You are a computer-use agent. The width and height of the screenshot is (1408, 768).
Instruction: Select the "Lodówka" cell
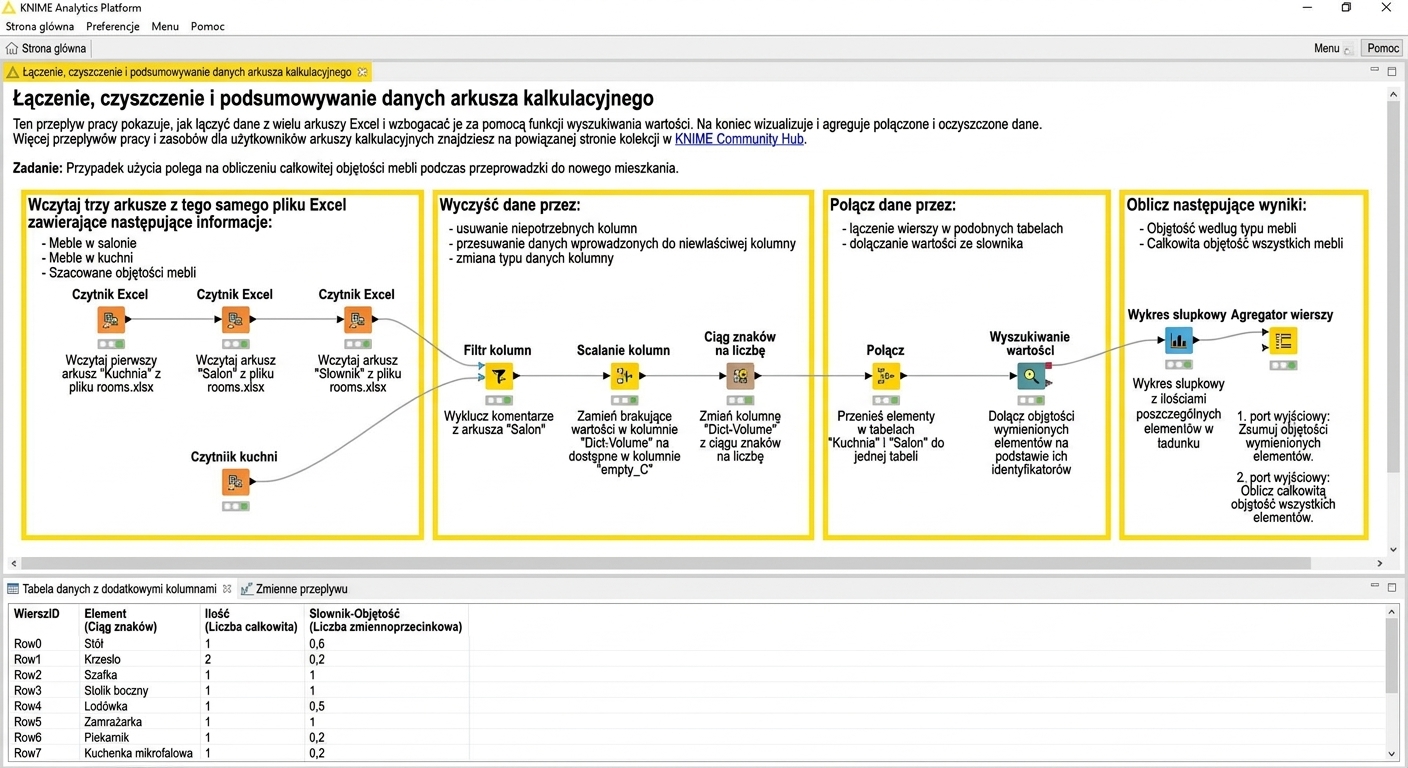click(x=105, y=706)
